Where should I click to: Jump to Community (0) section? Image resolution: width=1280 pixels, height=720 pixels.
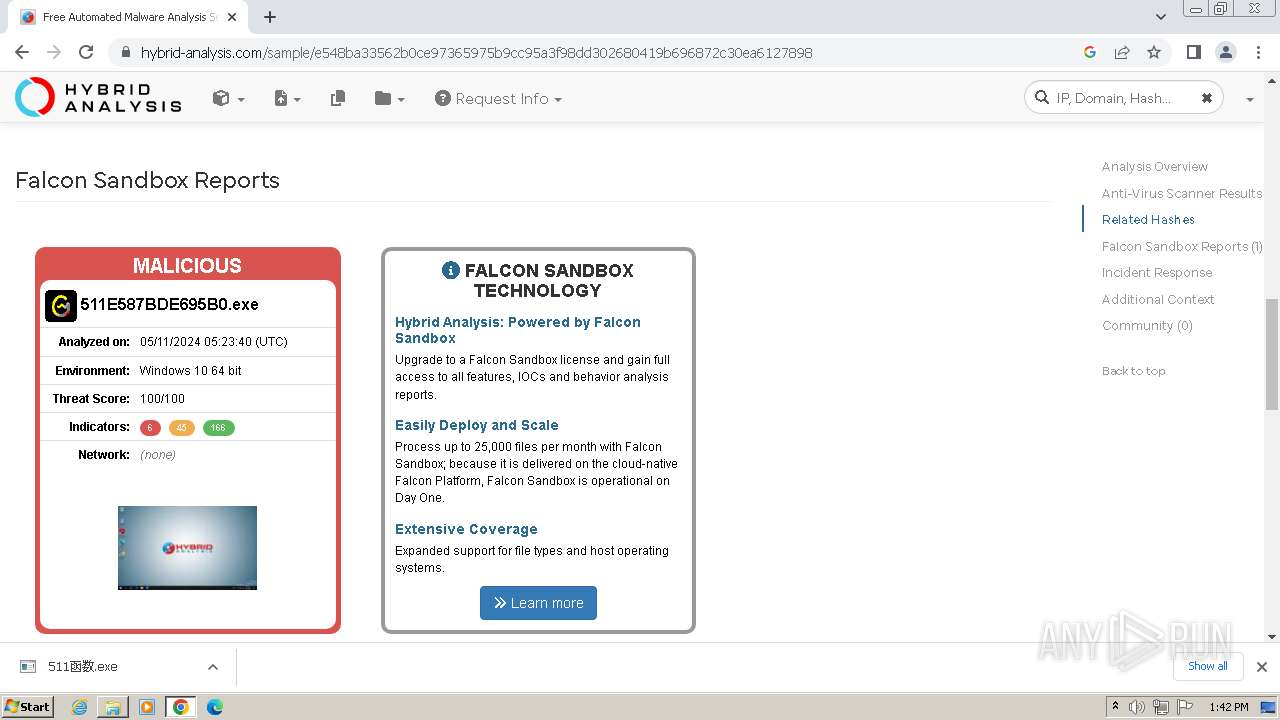tap(1147, 326)
